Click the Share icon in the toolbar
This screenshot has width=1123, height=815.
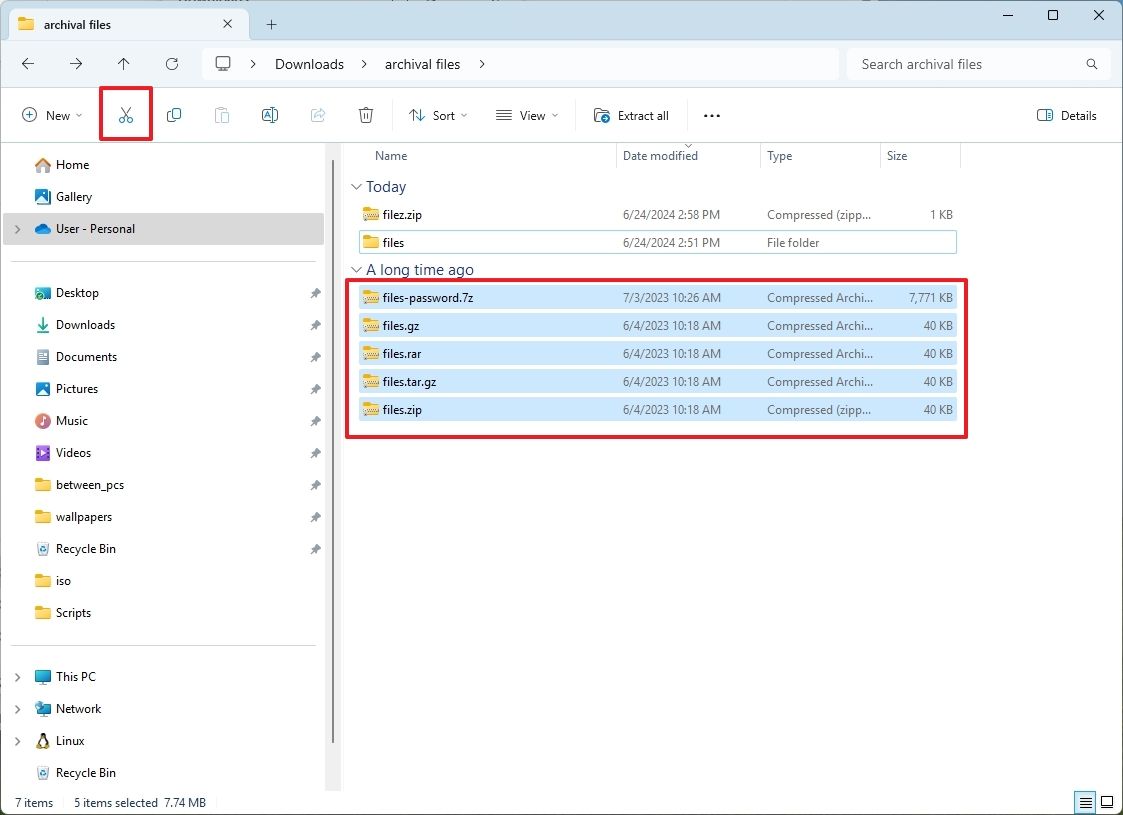tap(317, 114)
